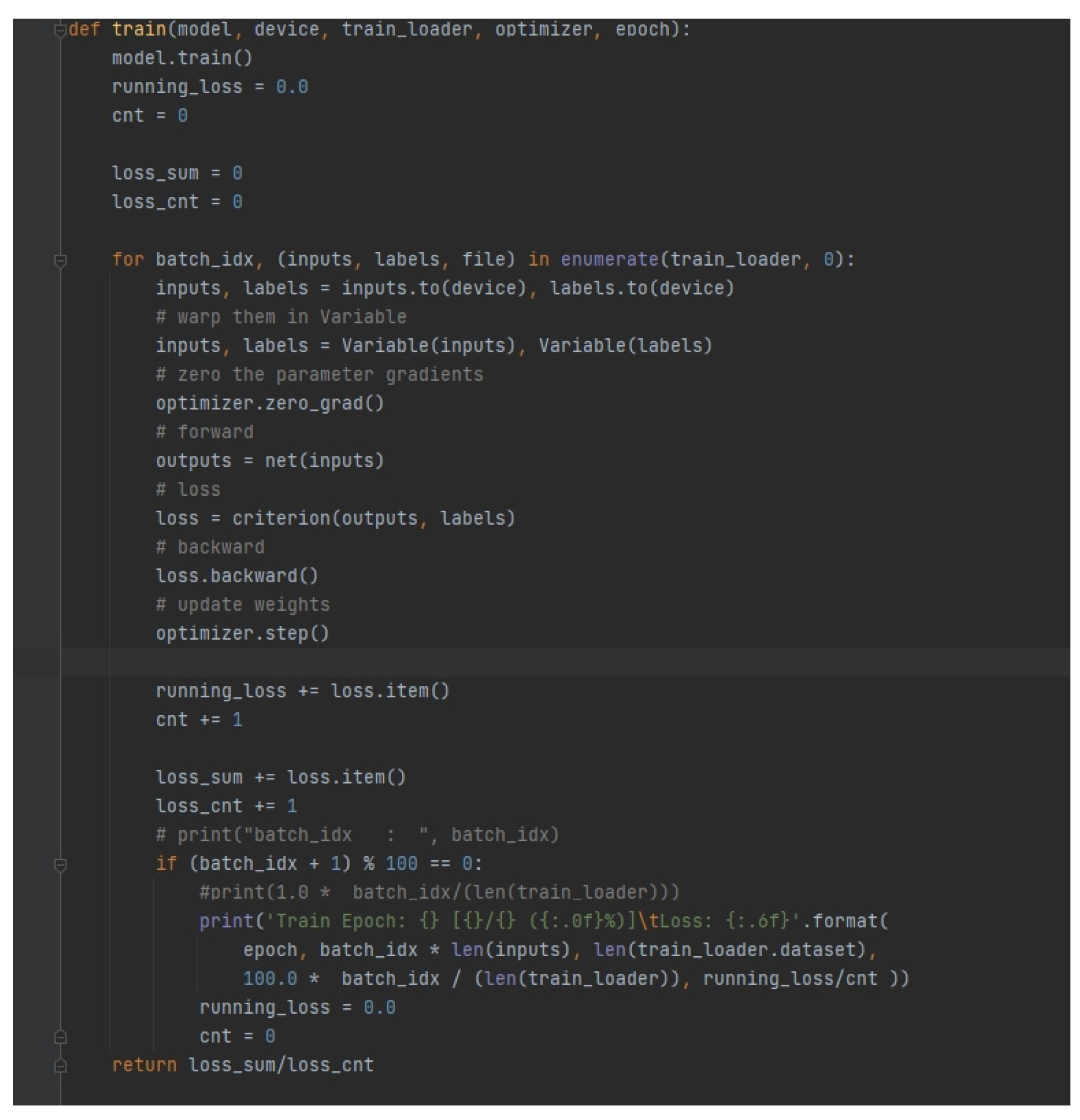Screen dimensions: 1080x1120
Task: Click the enumerate keyword in the for loop
Action: pyautogui.click(x=609, y=260)
